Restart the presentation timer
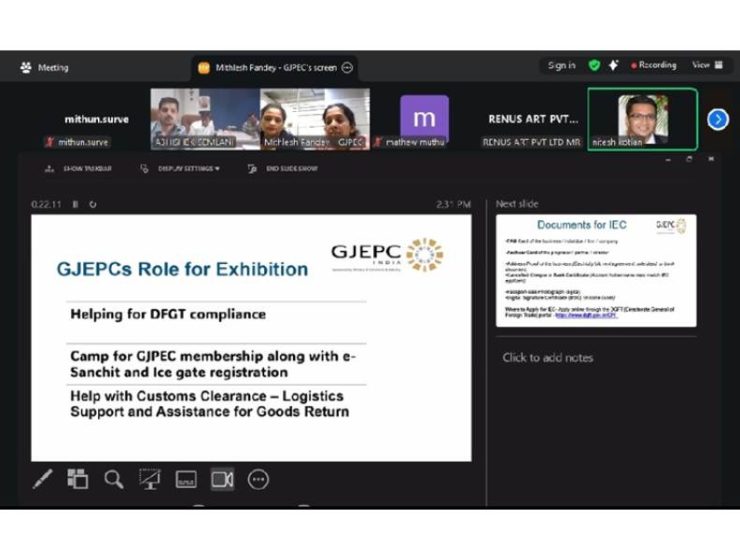Image resolution: width=740 pixels, height=560 pixels. (92, 204)
